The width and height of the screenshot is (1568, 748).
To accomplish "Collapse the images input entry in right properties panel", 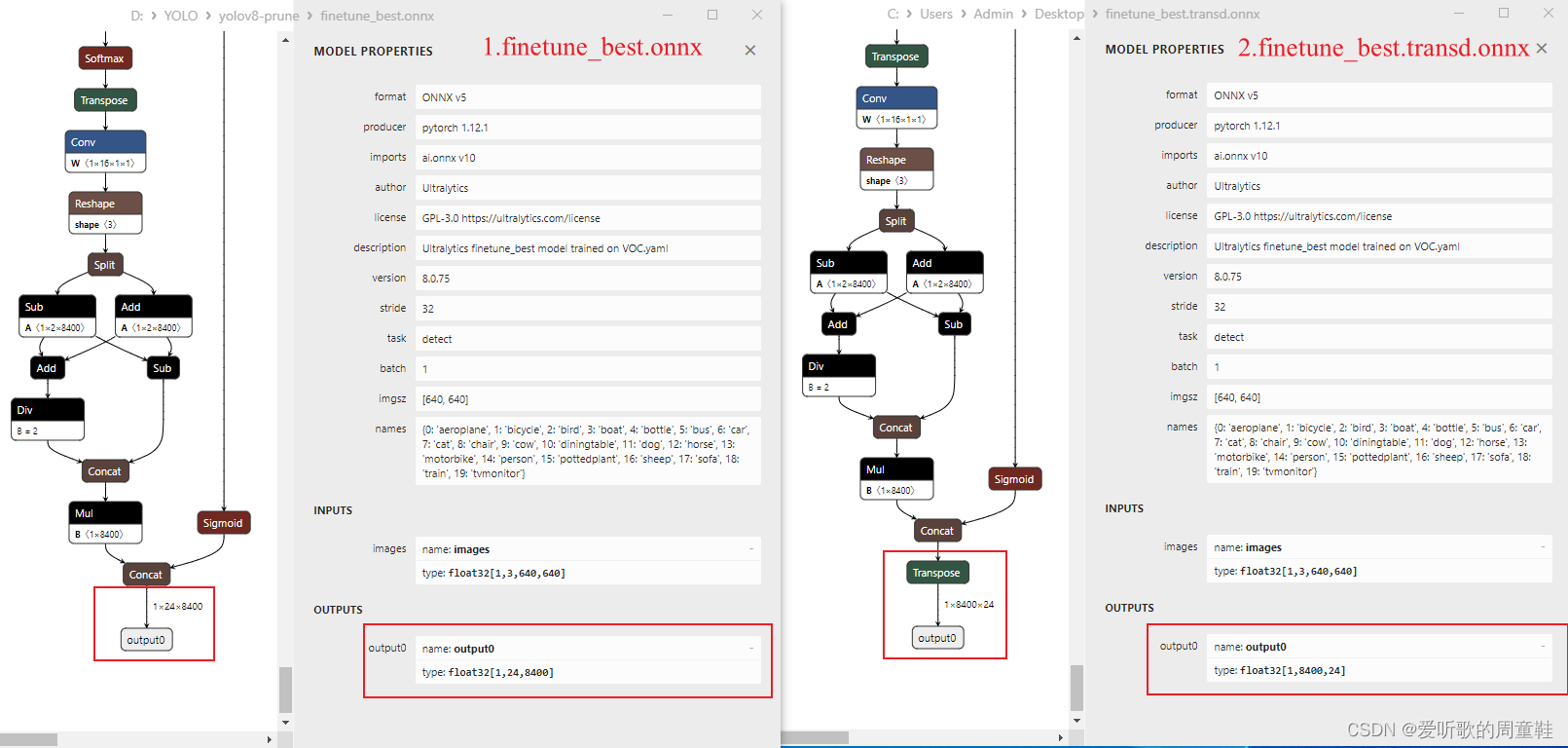I will (1543, 547).
